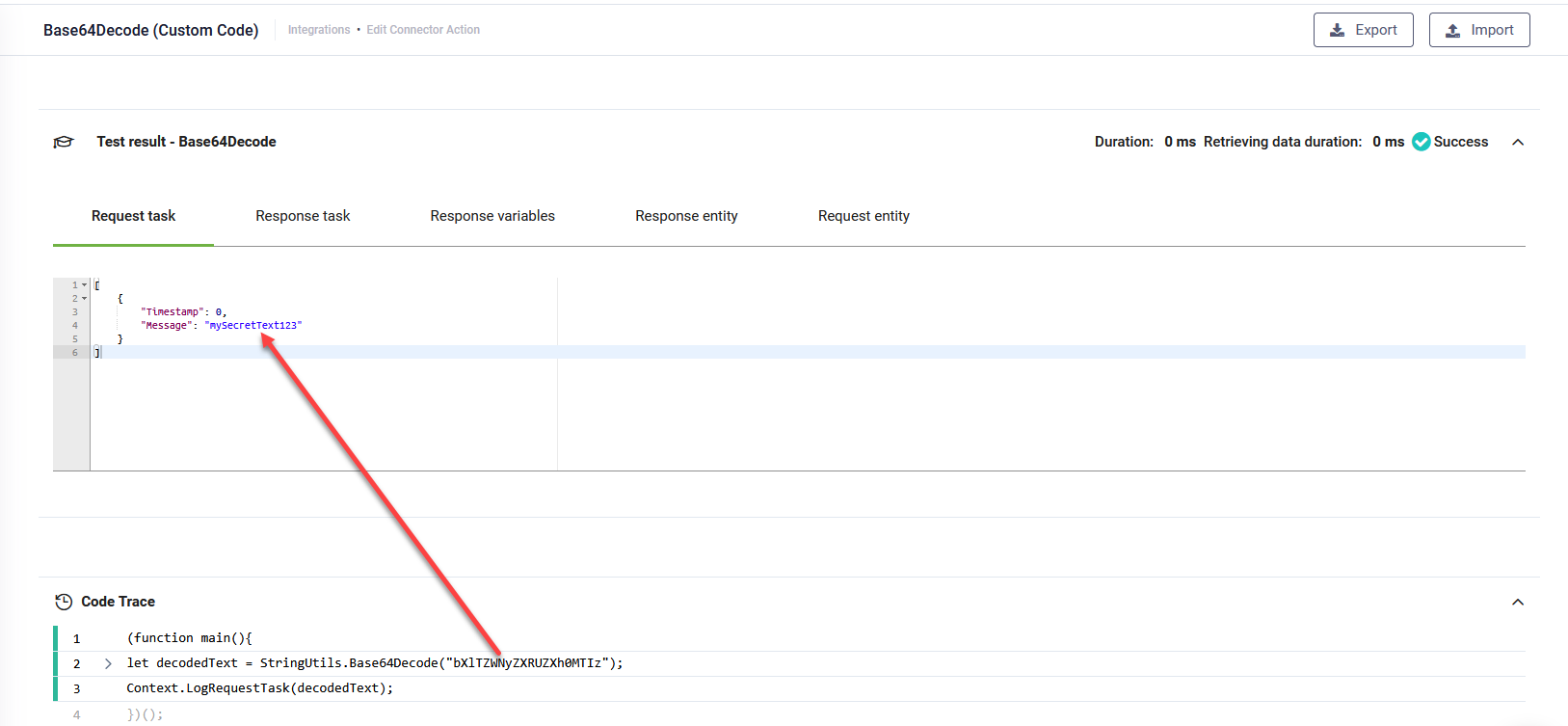Expand code trace line 2 details
The width and height of the screenshot is (1568, 726).
[x=108, y=663]
